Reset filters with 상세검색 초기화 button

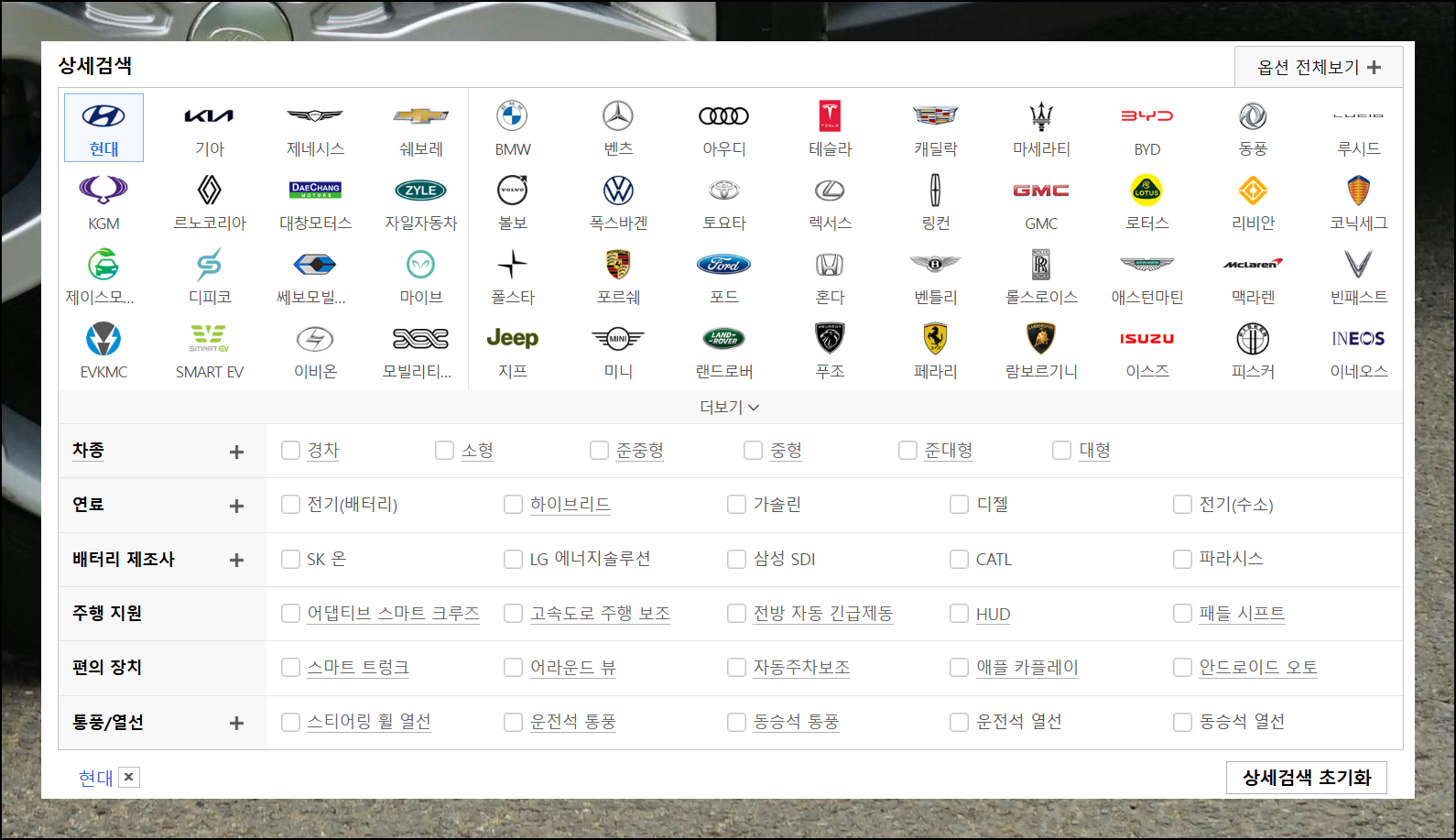click(x=1306, y=778)
